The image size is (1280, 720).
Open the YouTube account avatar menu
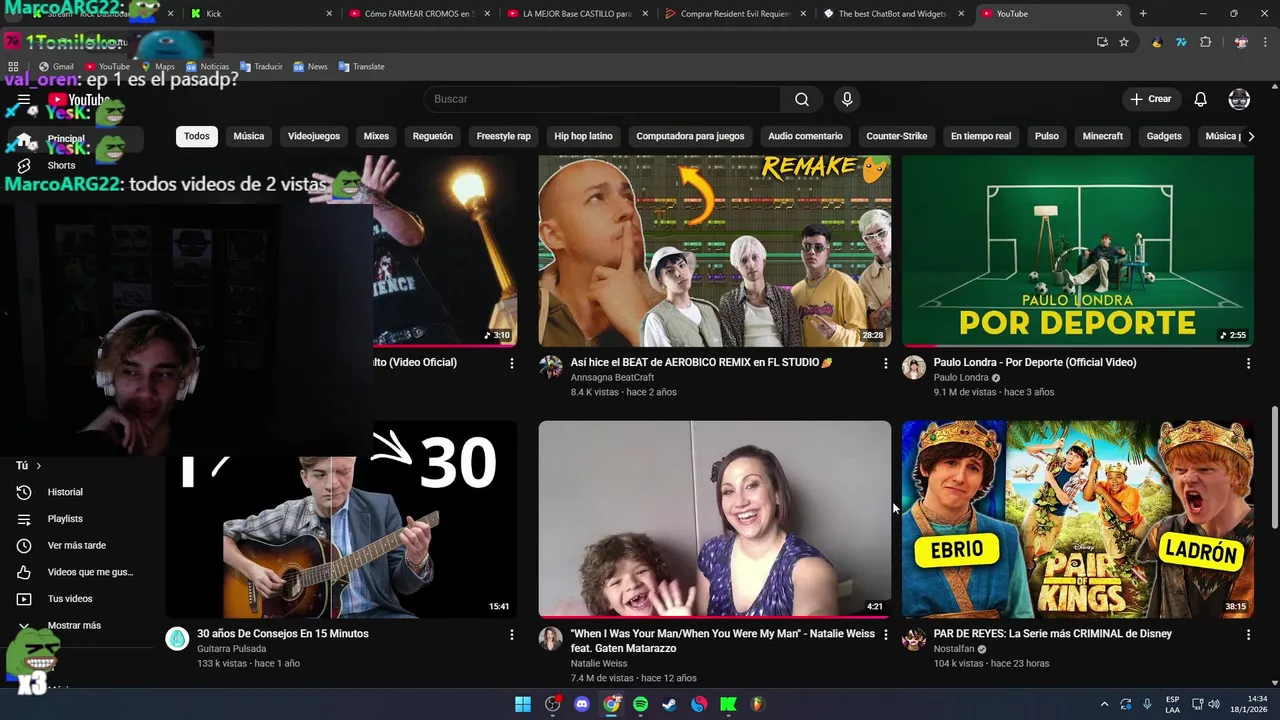[1239, 99]
